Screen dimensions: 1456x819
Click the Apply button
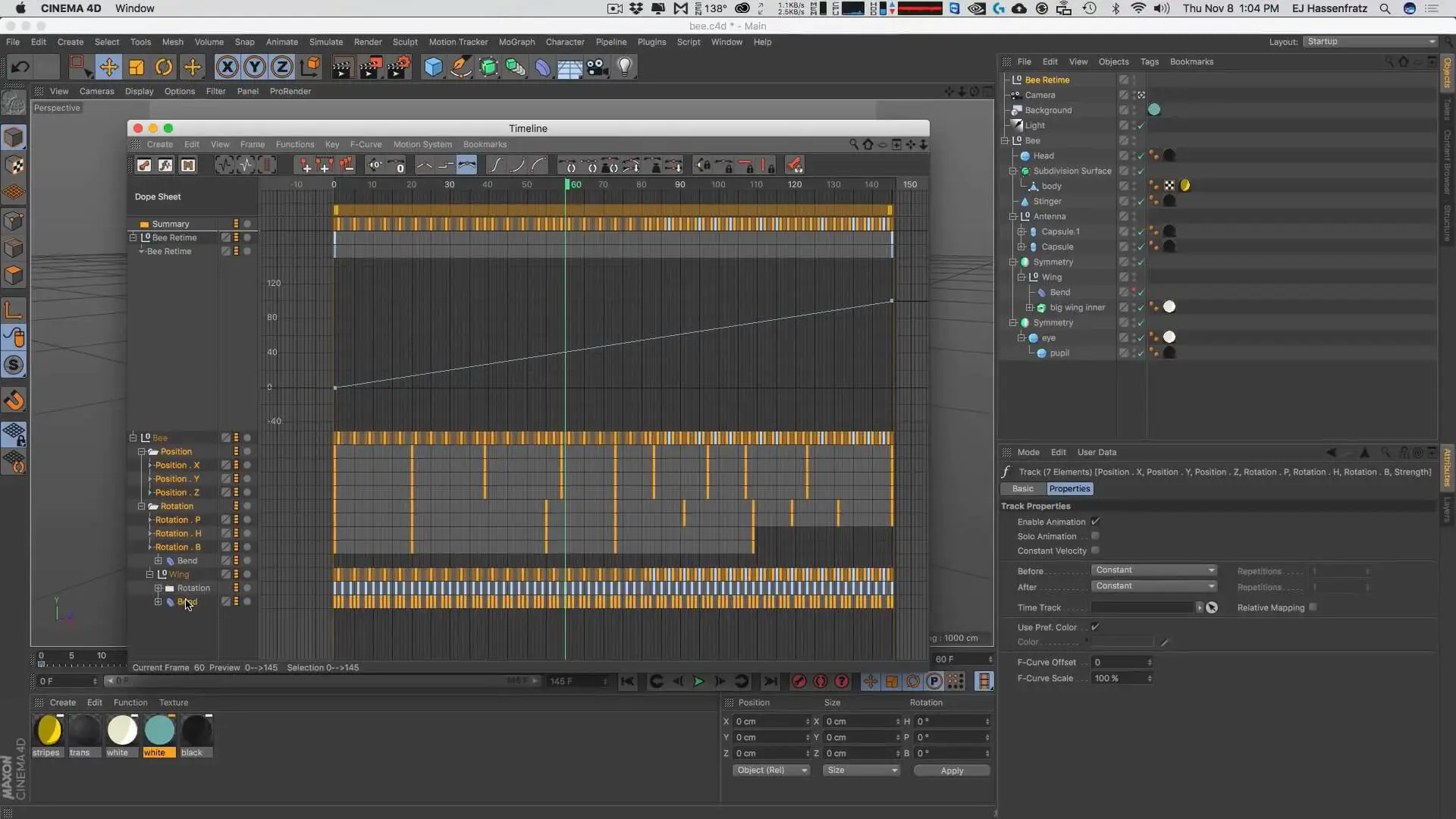point(952,770)
